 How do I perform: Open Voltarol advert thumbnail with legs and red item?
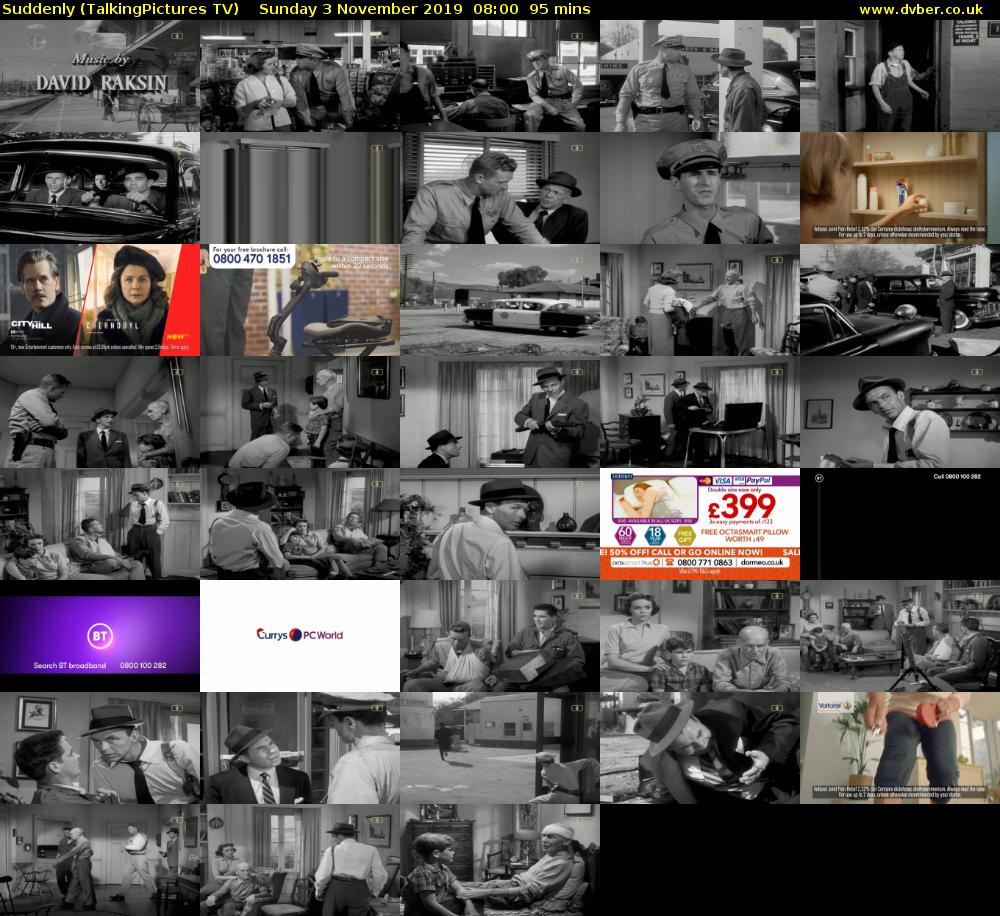(900, 748)
